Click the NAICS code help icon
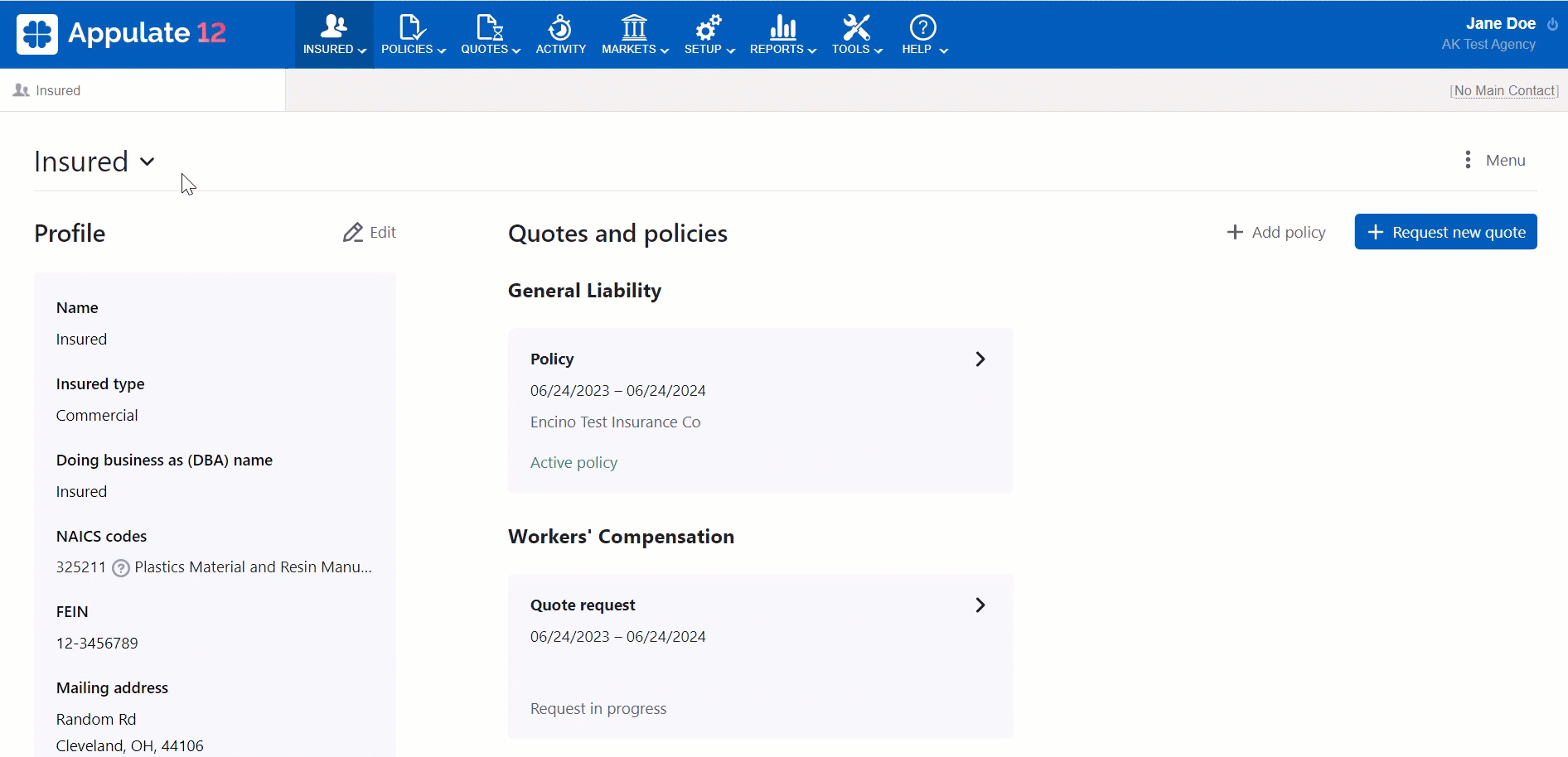The image size is (1568, 757). point(121,568)
